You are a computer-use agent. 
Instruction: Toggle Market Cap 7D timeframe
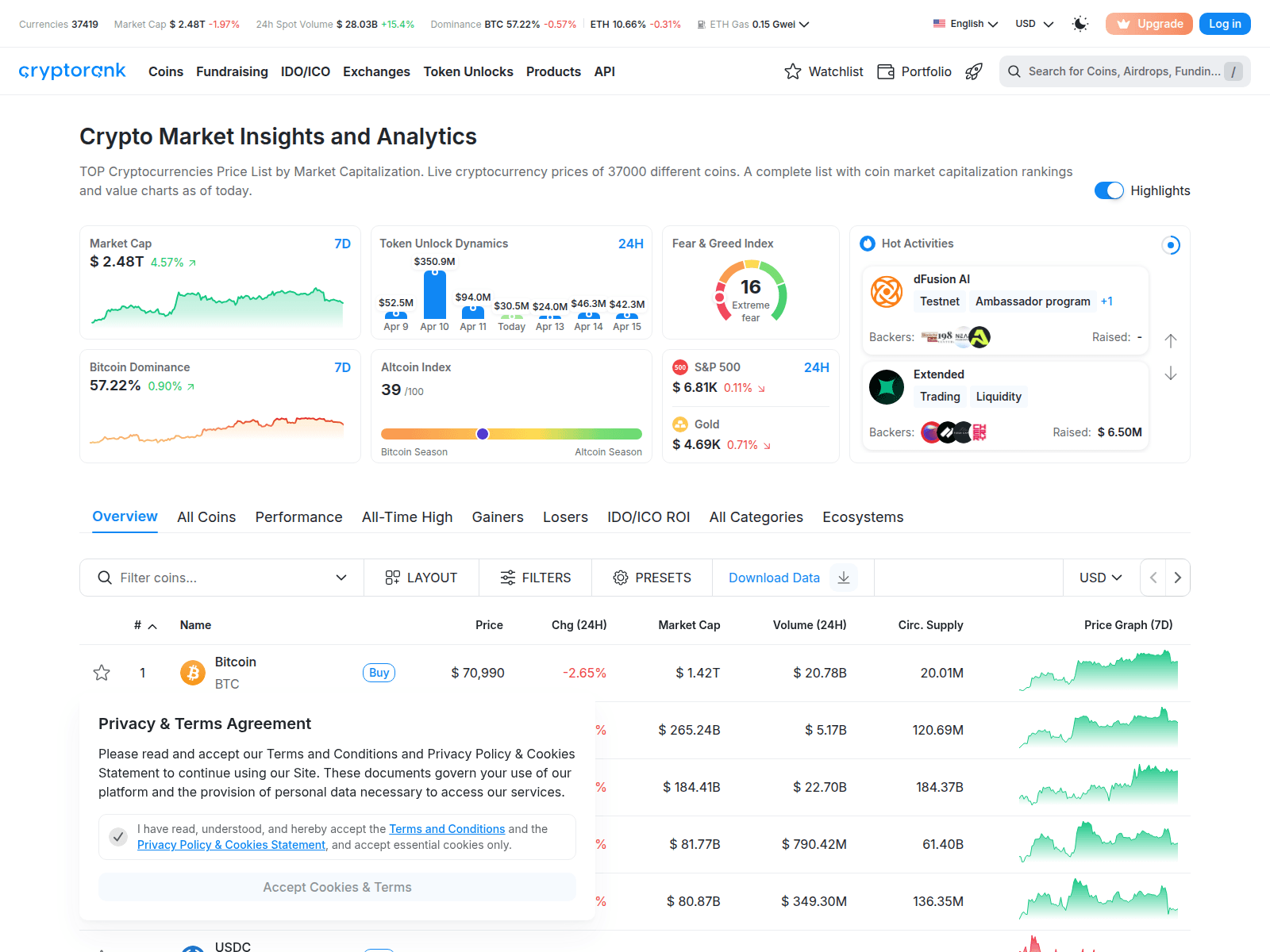point(342,244)
